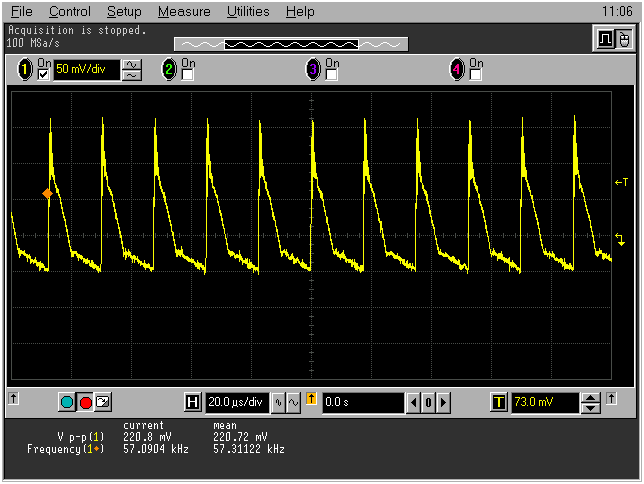Reset horizontal position to zero button
Screen dimensions: 644x484
coord(428,402)
